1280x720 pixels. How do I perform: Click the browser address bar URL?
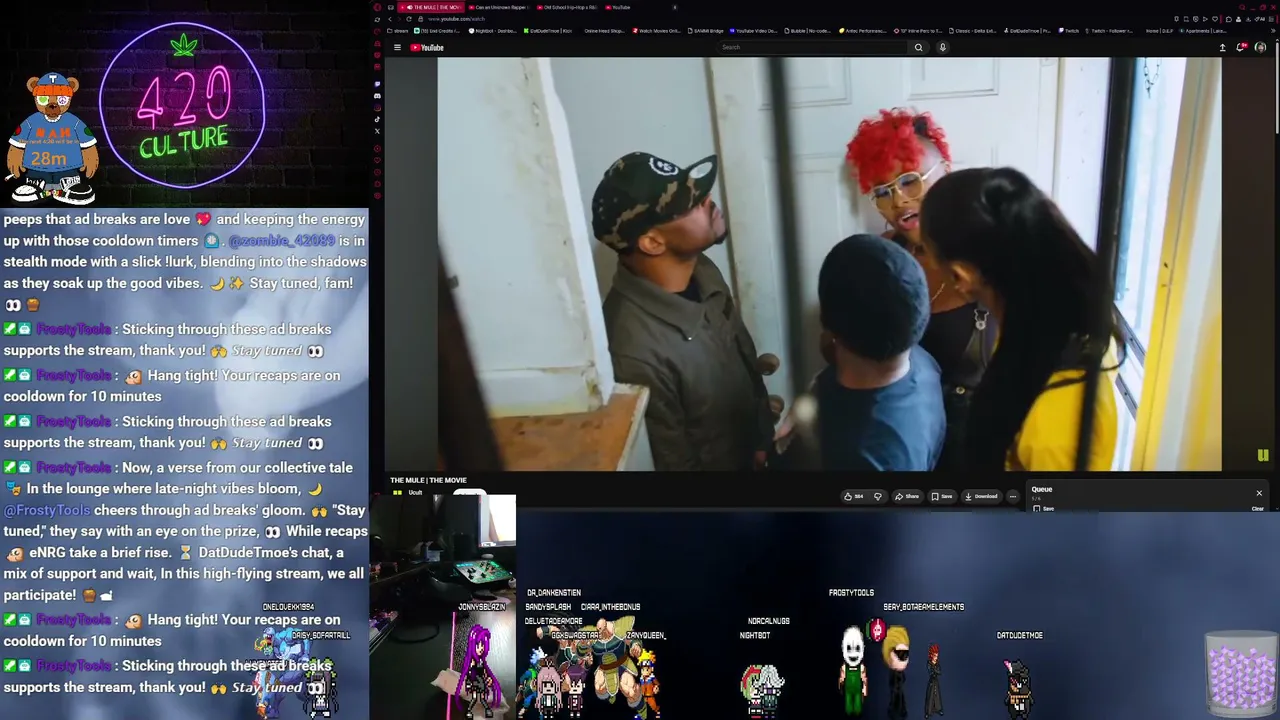(x=456, y=19)
